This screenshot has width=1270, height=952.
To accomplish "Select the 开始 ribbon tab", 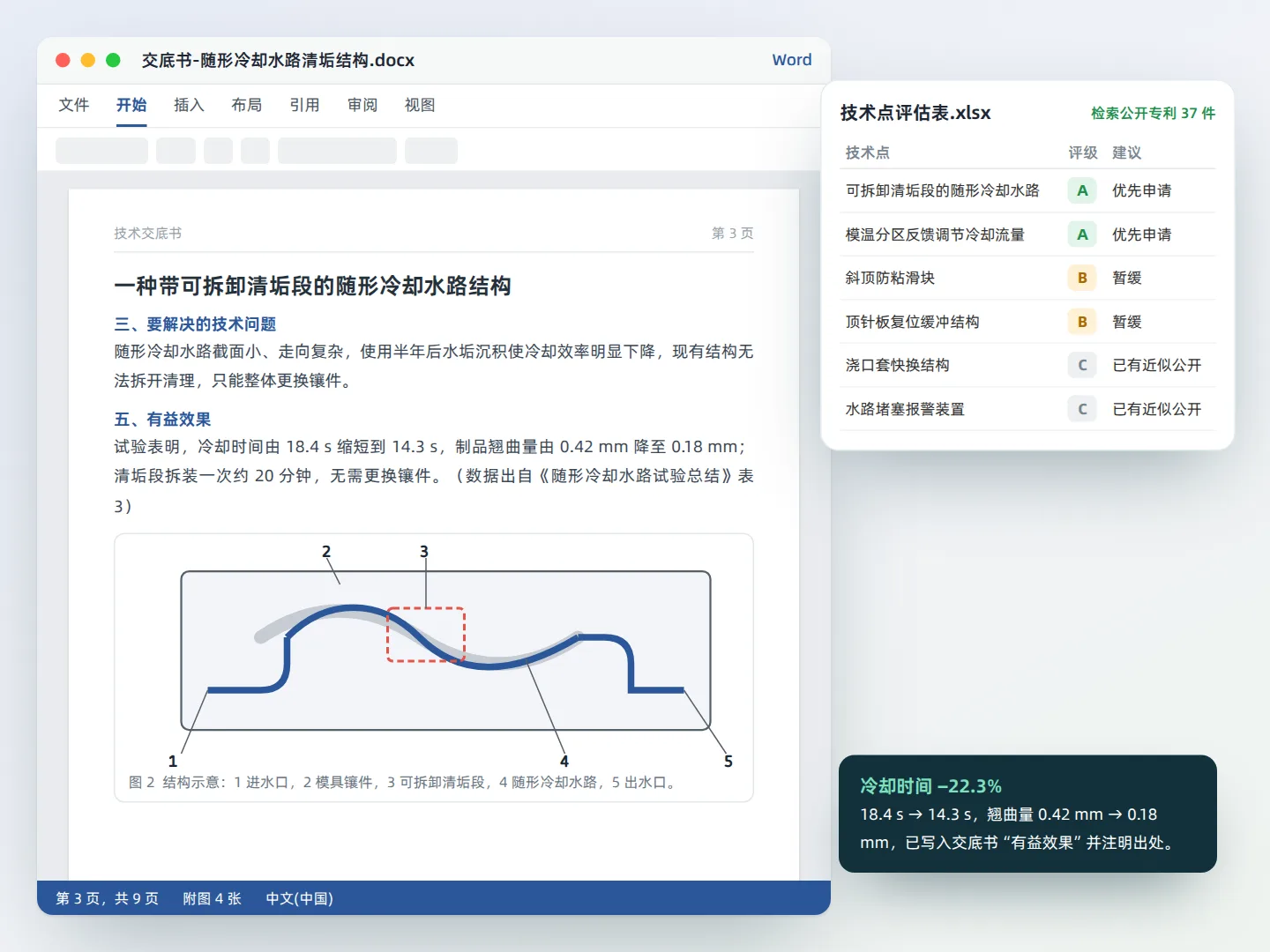I will [131, 105].
